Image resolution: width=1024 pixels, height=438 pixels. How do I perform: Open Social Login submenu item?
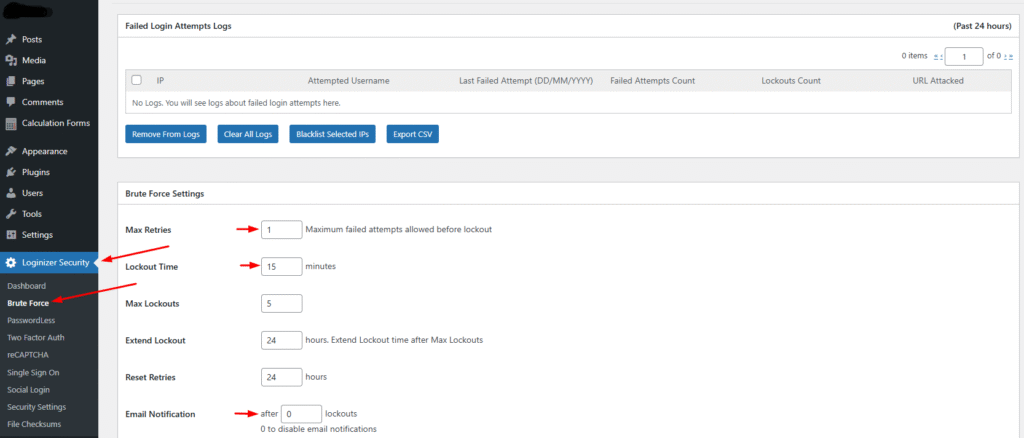pos(29,389)
